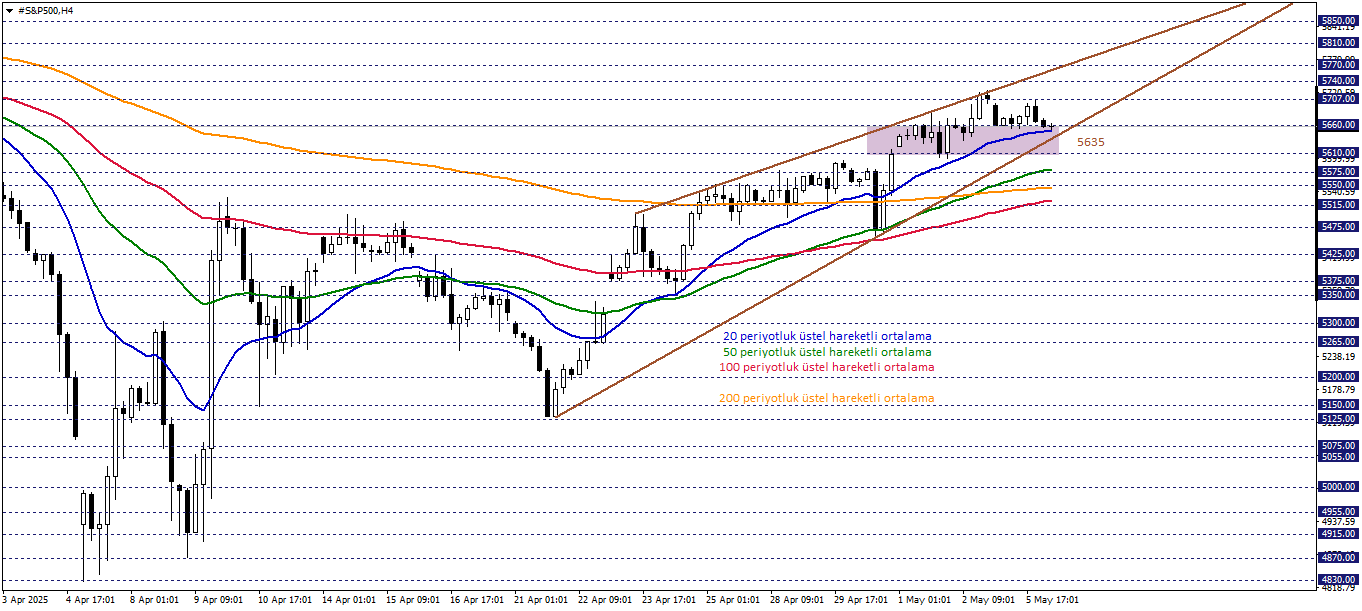Click the 5000.00 price level label
1362x611 pixels.
point(1338,487)
